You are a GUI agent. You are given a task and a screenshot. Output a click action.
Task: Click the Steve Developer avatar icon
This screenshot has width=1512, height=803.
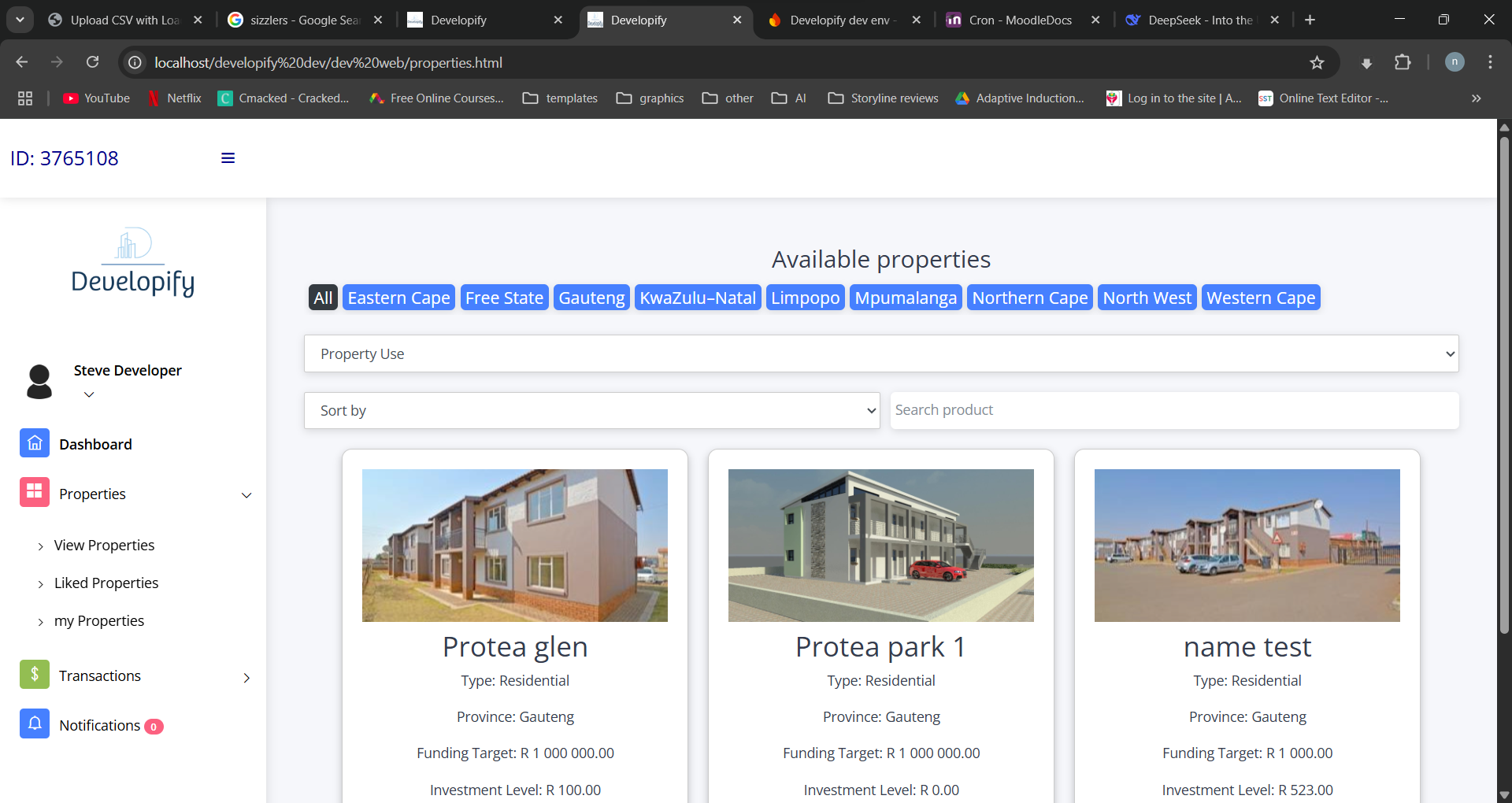click(x=39, y=382)
